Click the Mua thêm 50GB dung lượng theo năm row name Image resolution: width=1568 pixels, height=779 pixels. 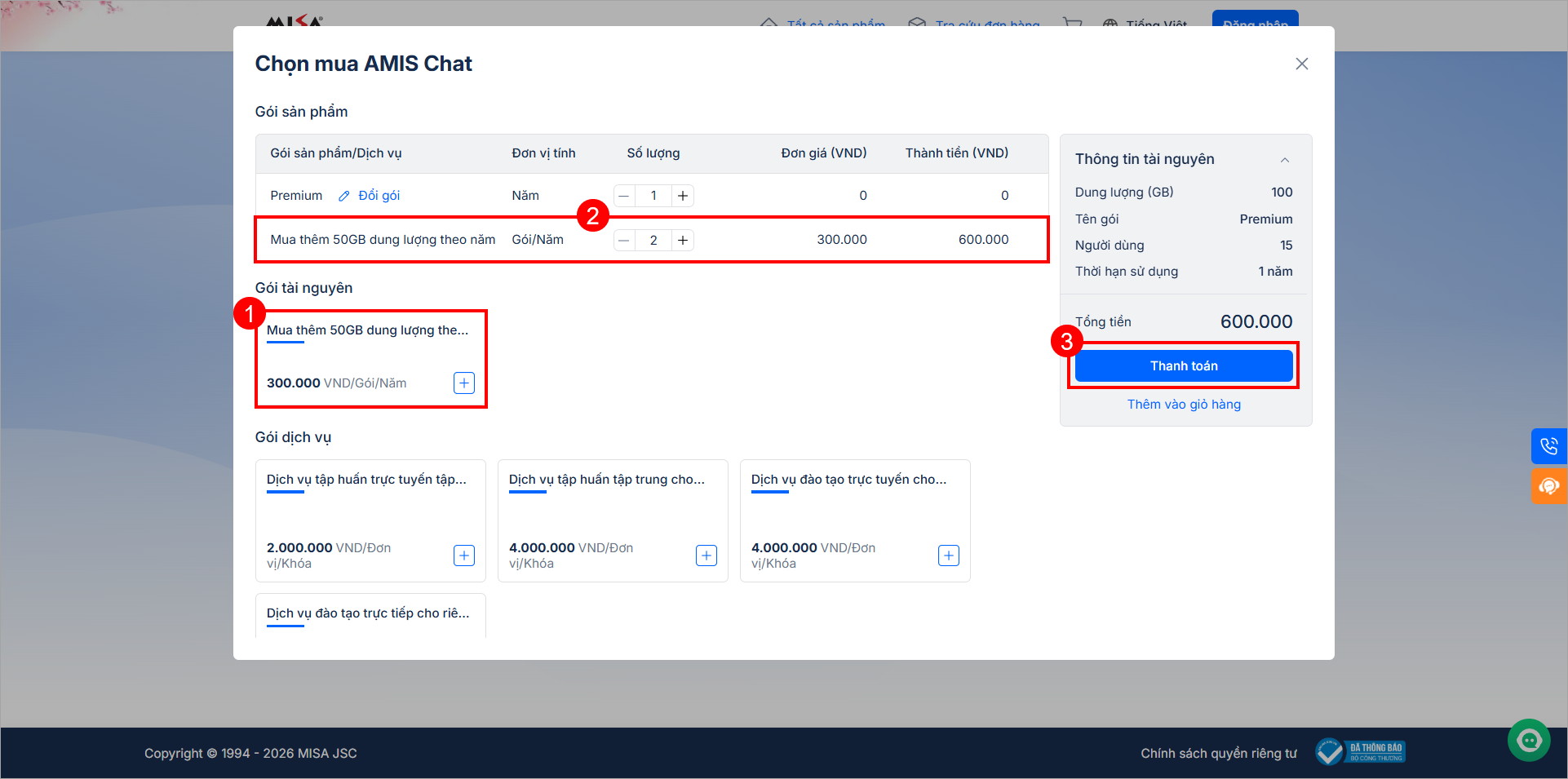click(383, 240)
